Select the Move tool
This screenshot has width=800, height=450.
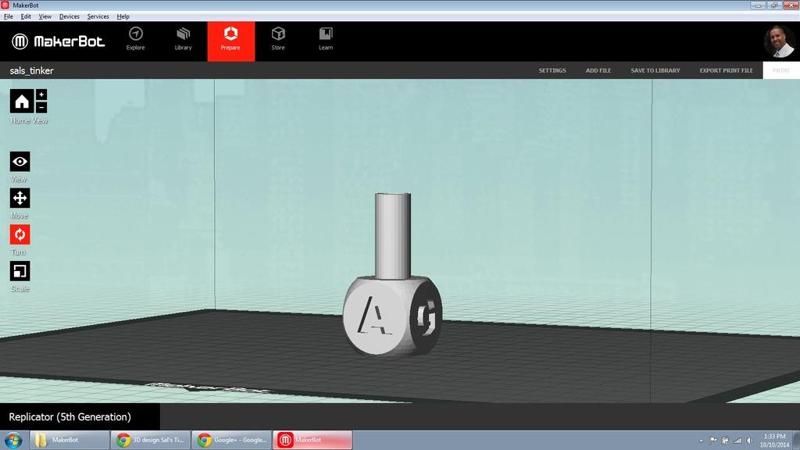coord(20,198)
